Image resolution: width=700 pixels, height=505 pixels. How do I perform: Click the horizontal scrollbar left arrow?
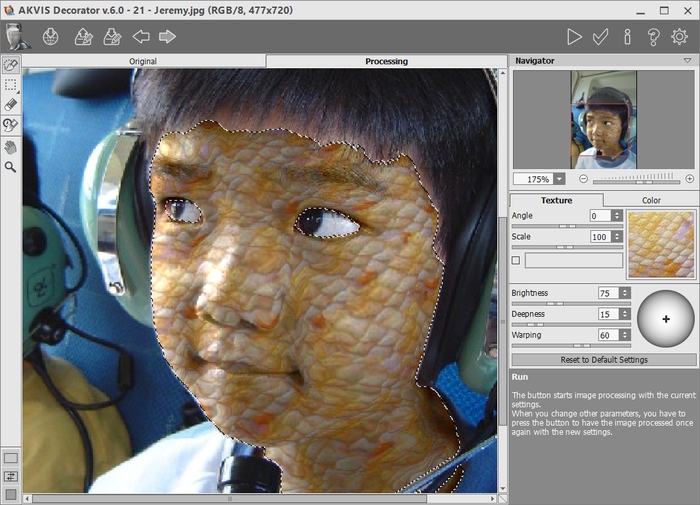click(x=28, y=499)
